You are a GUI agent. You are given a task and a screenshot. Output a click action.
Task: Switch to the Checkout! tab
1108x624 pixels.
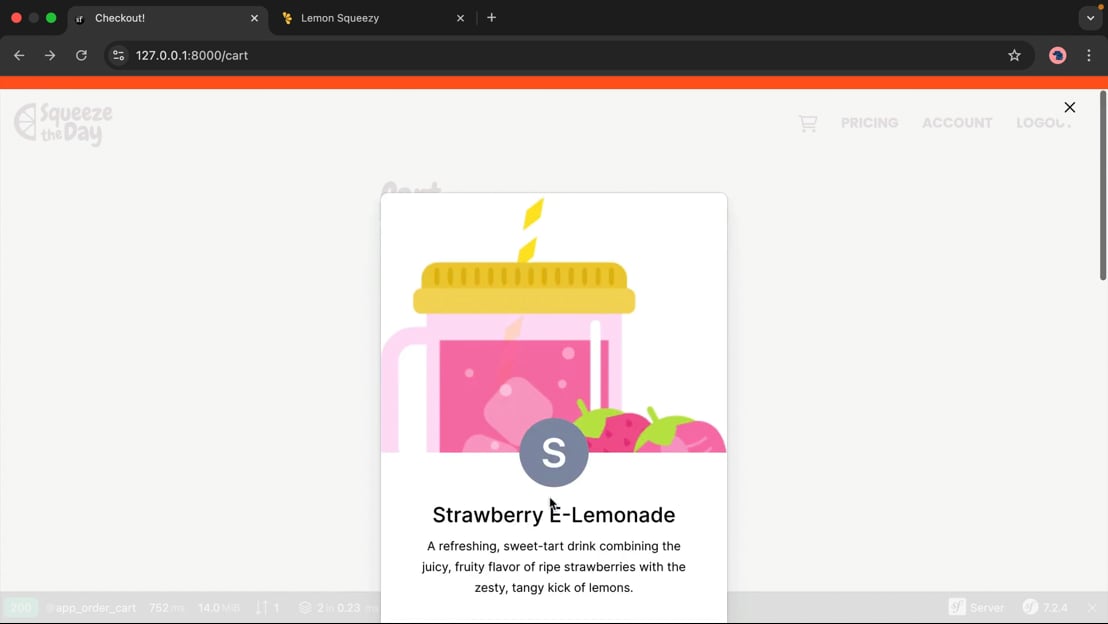click(167, 18)
